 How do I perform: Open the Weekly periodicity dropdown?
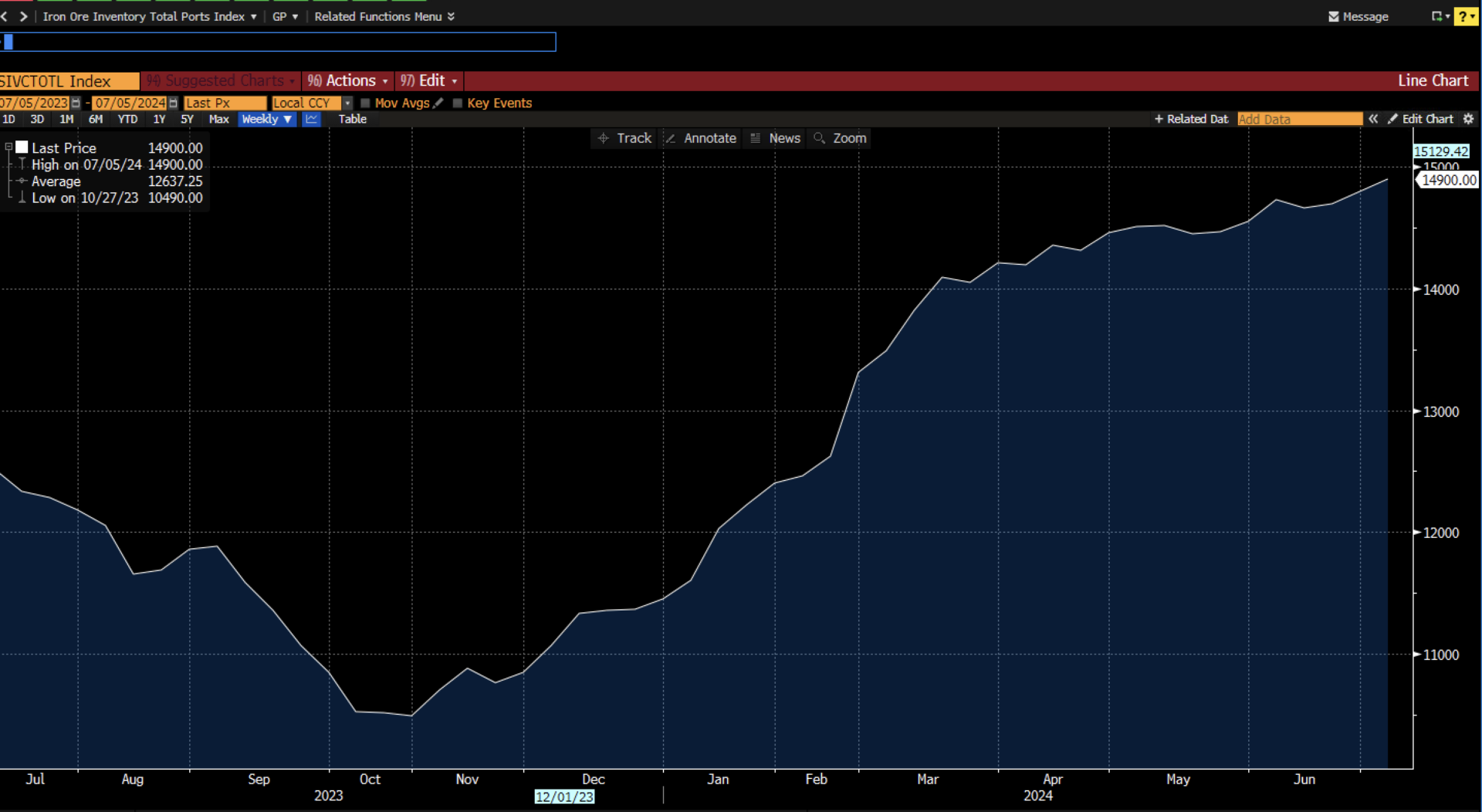[266, 119]
